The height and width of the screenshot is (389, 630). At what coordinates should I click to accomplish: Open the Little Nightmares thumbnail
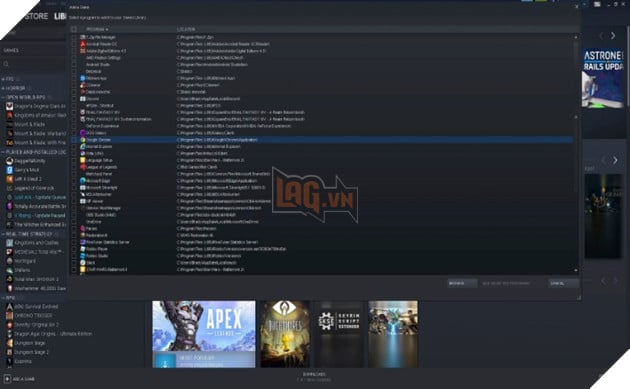tap(285, 334)
